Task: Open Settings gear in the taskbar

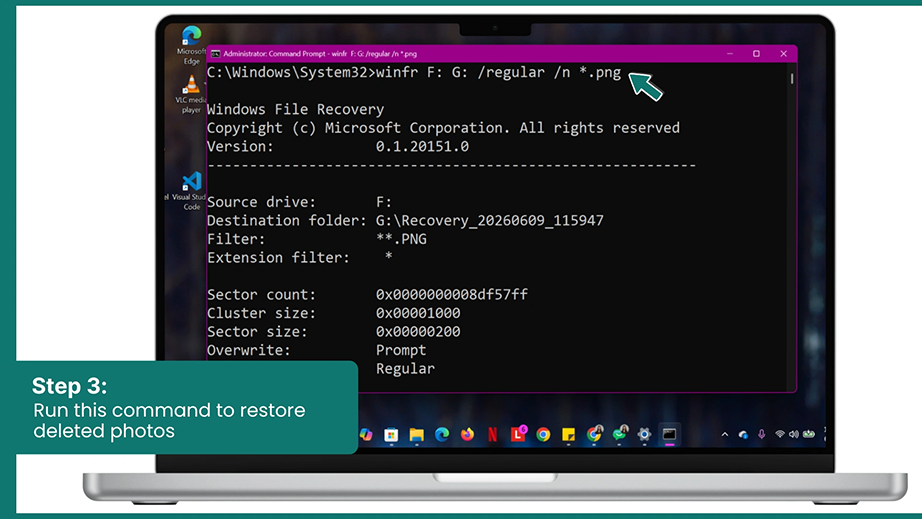Action: 644,434
